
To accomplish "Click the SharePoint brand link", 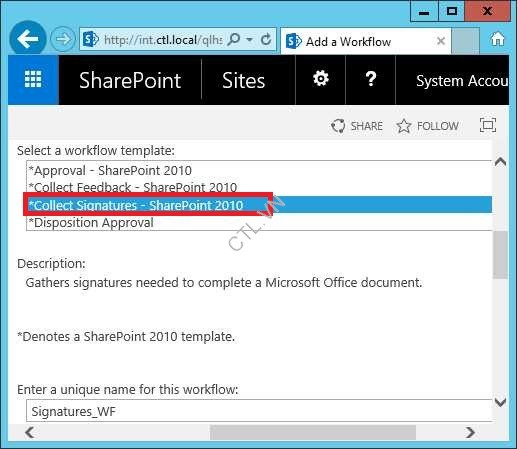I will pos(130,80).
